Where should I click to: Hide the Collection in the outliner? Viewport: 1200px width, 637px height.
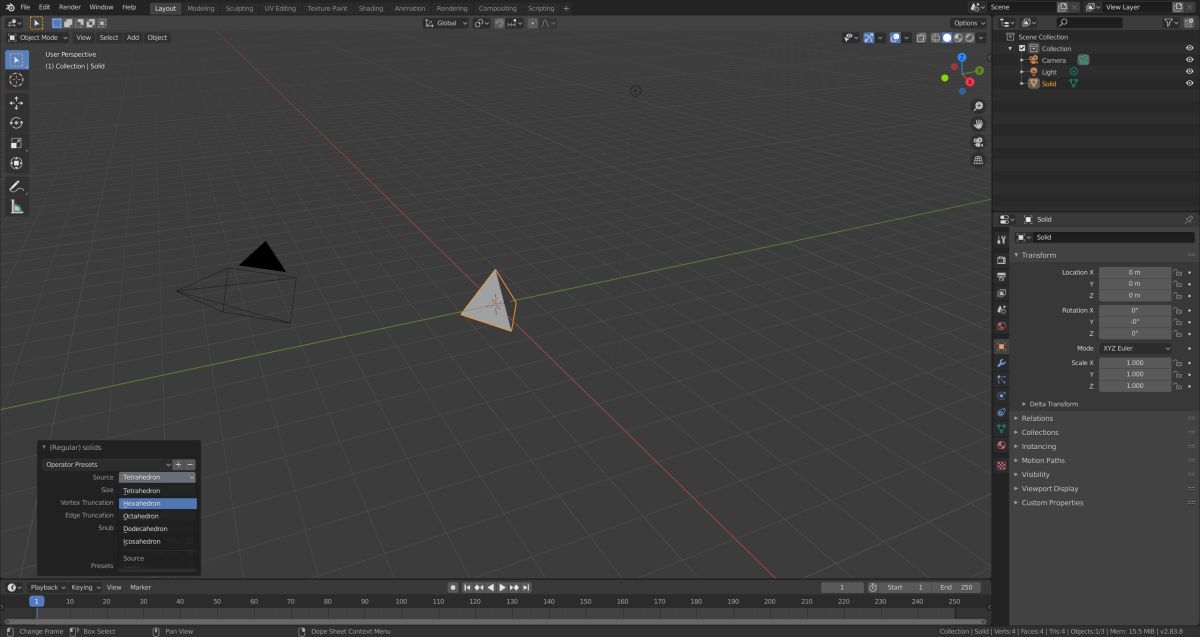(x=1189, y=48)
